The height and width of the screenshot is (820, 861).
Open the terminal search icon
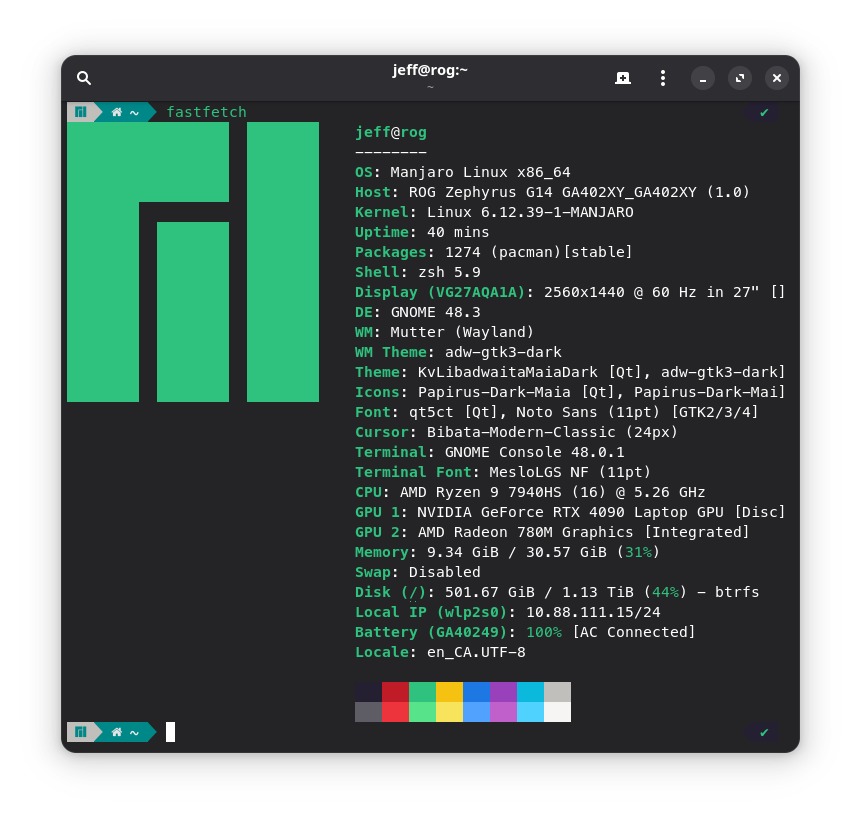click(83, 78)
